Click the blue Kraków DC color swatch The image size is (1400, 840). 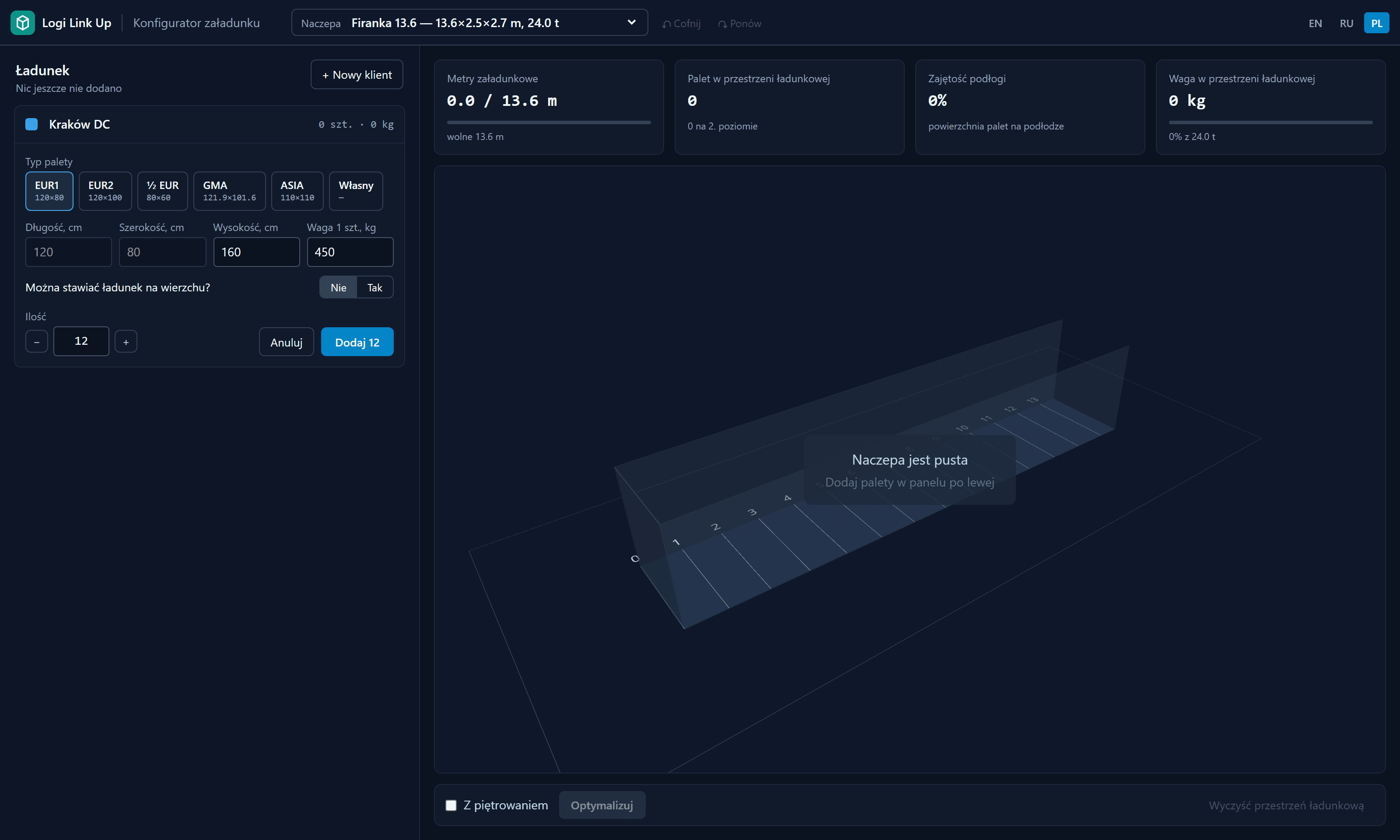(x=31, y=125)
